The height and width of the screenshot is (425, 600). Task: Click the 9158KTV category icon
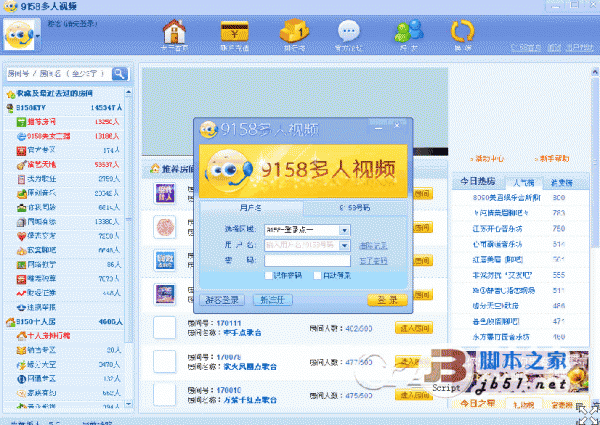[10, 108]
